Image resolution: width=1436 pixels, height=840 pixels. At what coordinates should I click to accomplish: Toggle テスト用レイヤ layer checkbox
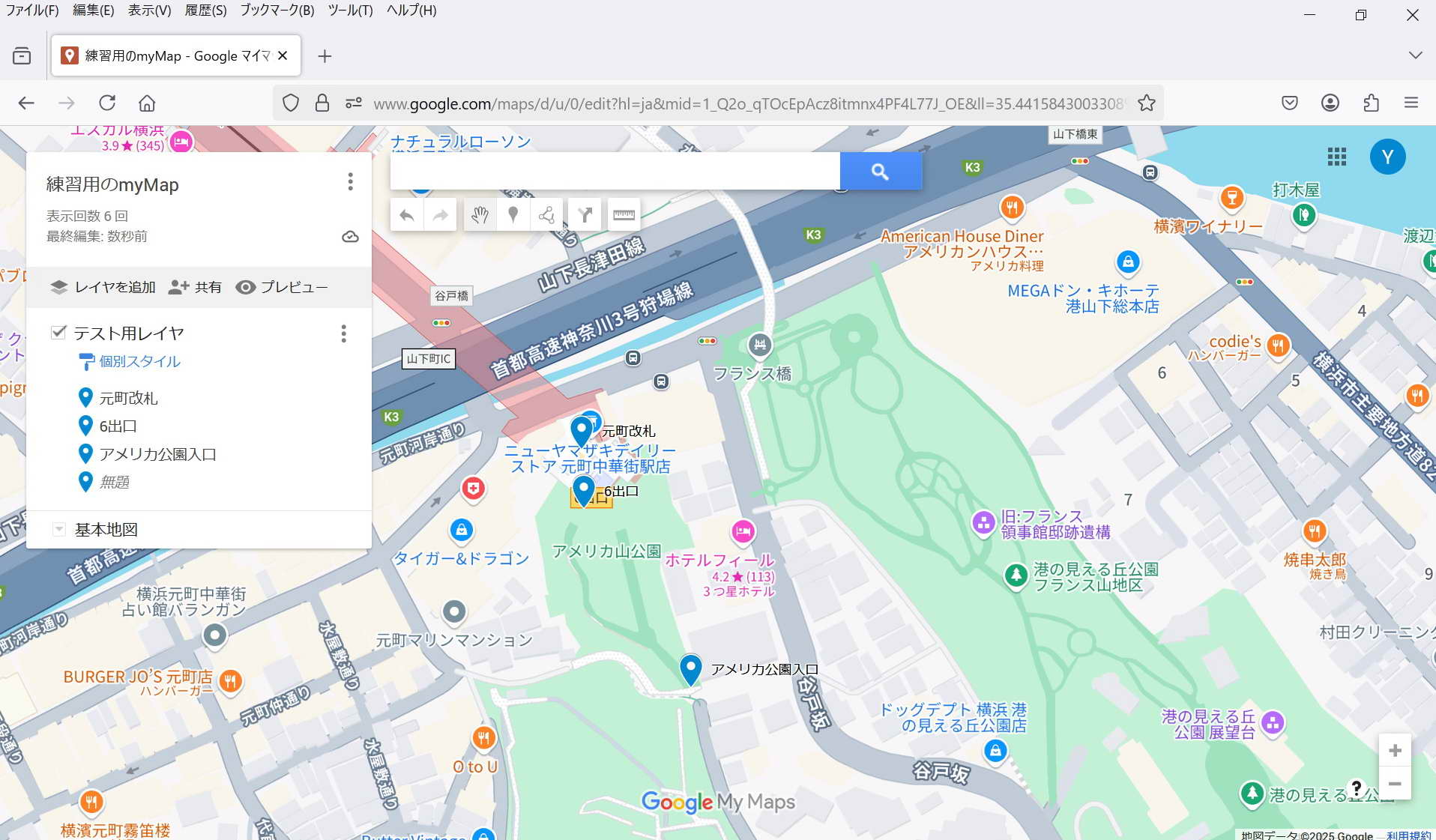pos(58,332)
